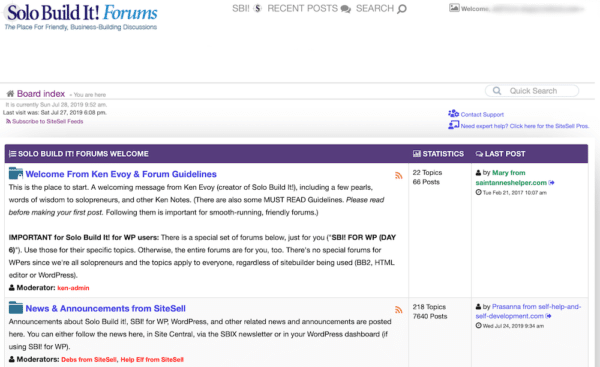Click the Quick Search magnifier icon
This screenshot has width=600, height=367.
(497, 91)
